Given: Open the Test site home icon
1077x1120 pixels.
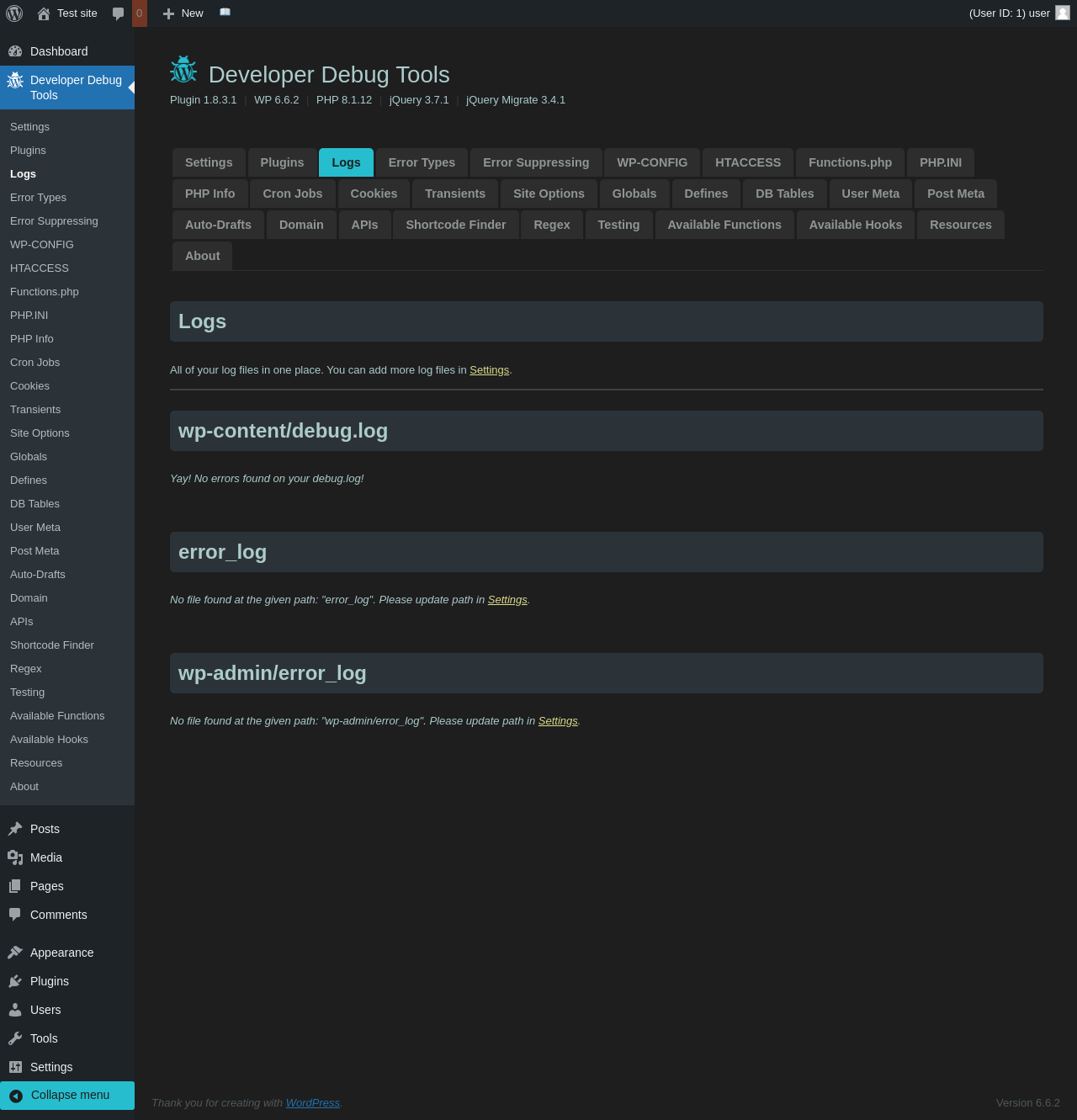Looking at the screenshot, I should (44, 13).
